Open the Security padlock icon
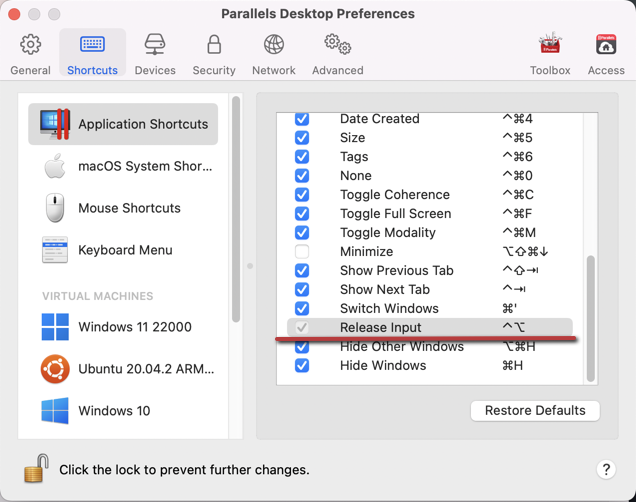Screen dimensions: 636x502 (214, 44)
